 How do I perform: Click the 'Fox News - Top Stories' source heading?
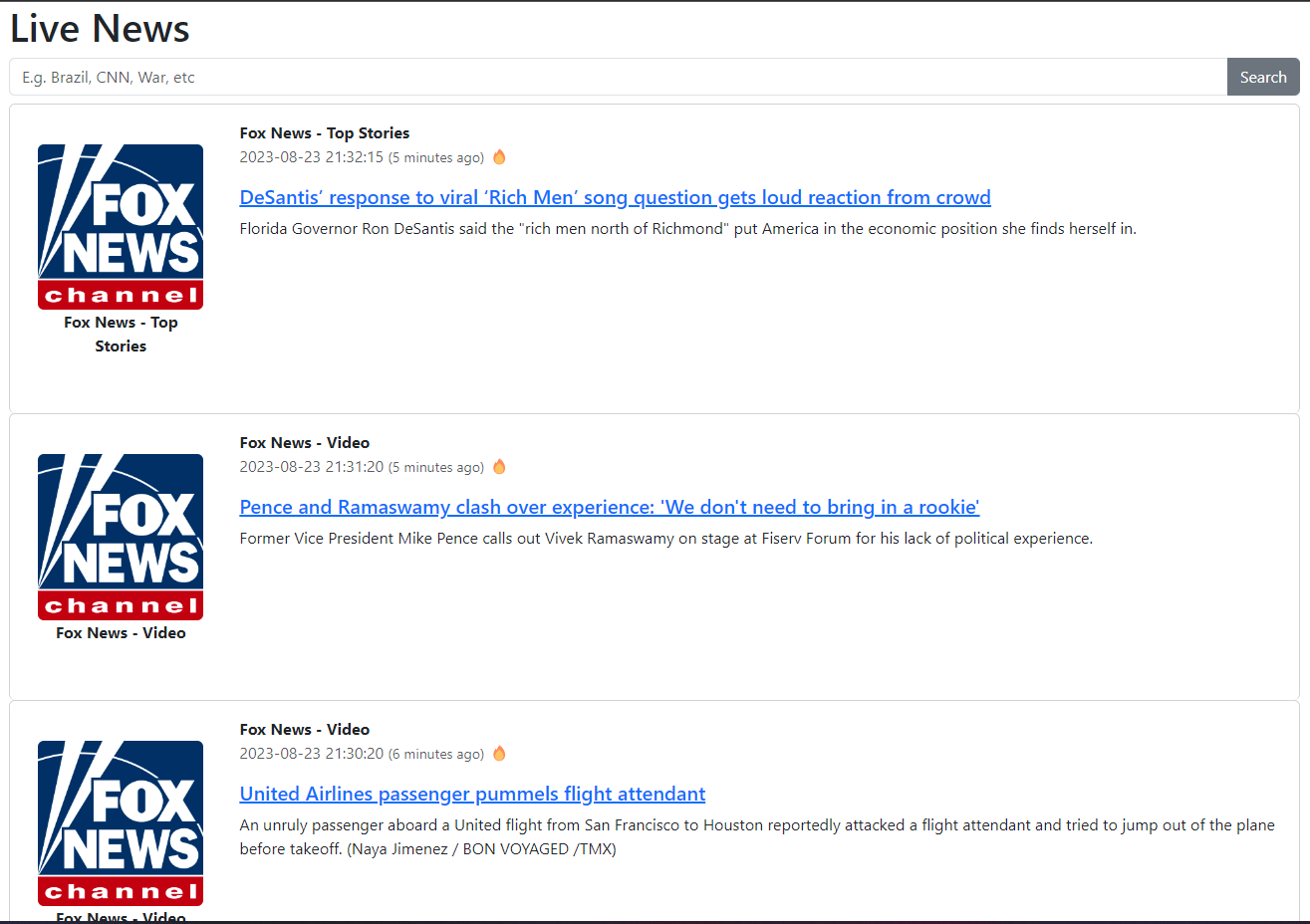tap(325, 132)
